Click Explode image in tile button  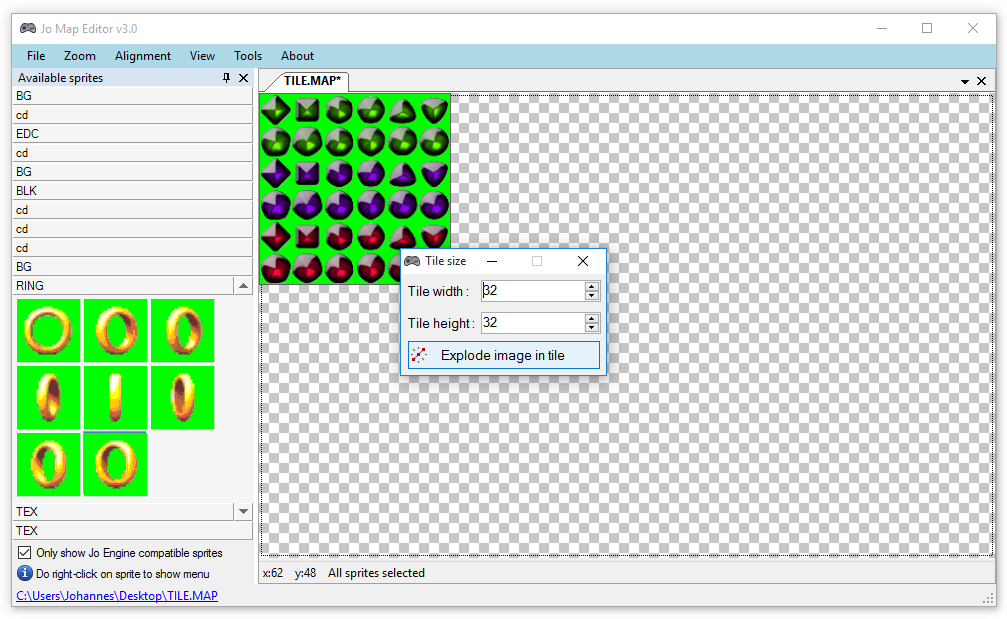(x=504, y=355)
